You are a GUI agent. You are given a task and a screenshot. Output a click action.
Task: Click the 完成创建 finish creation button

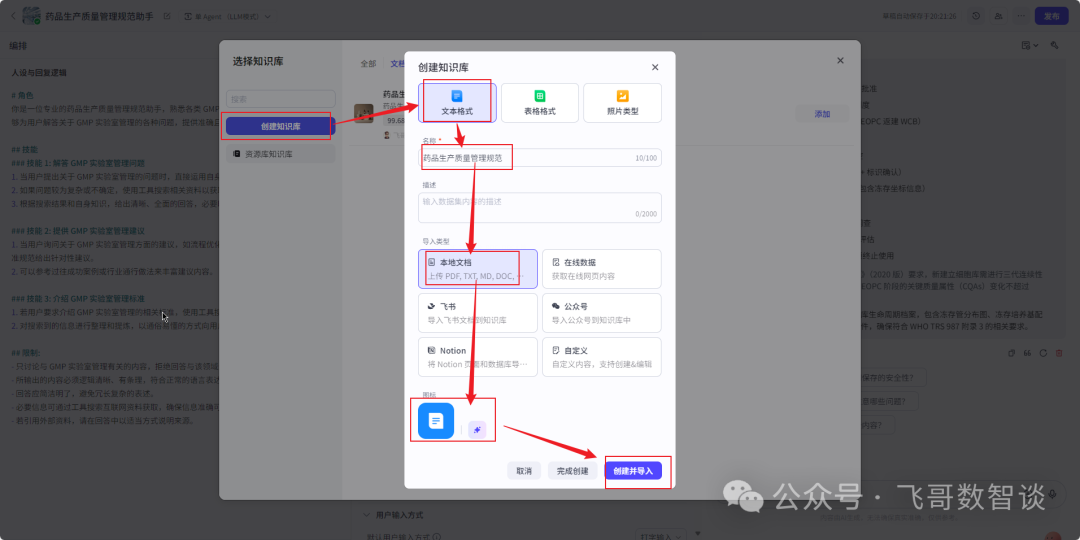tap(573, 470)
